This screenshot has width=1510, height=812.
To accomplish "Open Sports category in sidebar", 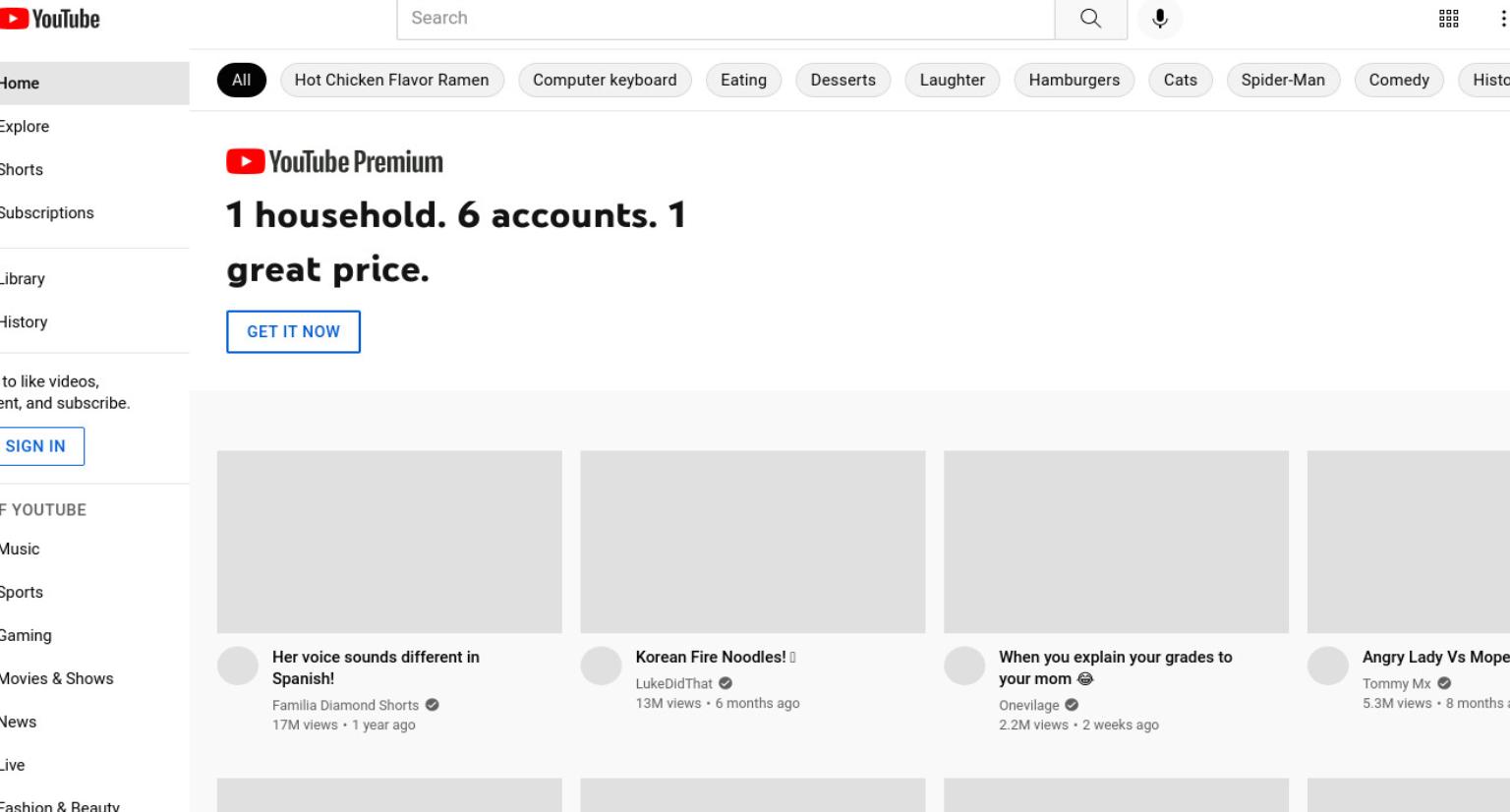I will (x=94, y=593).
